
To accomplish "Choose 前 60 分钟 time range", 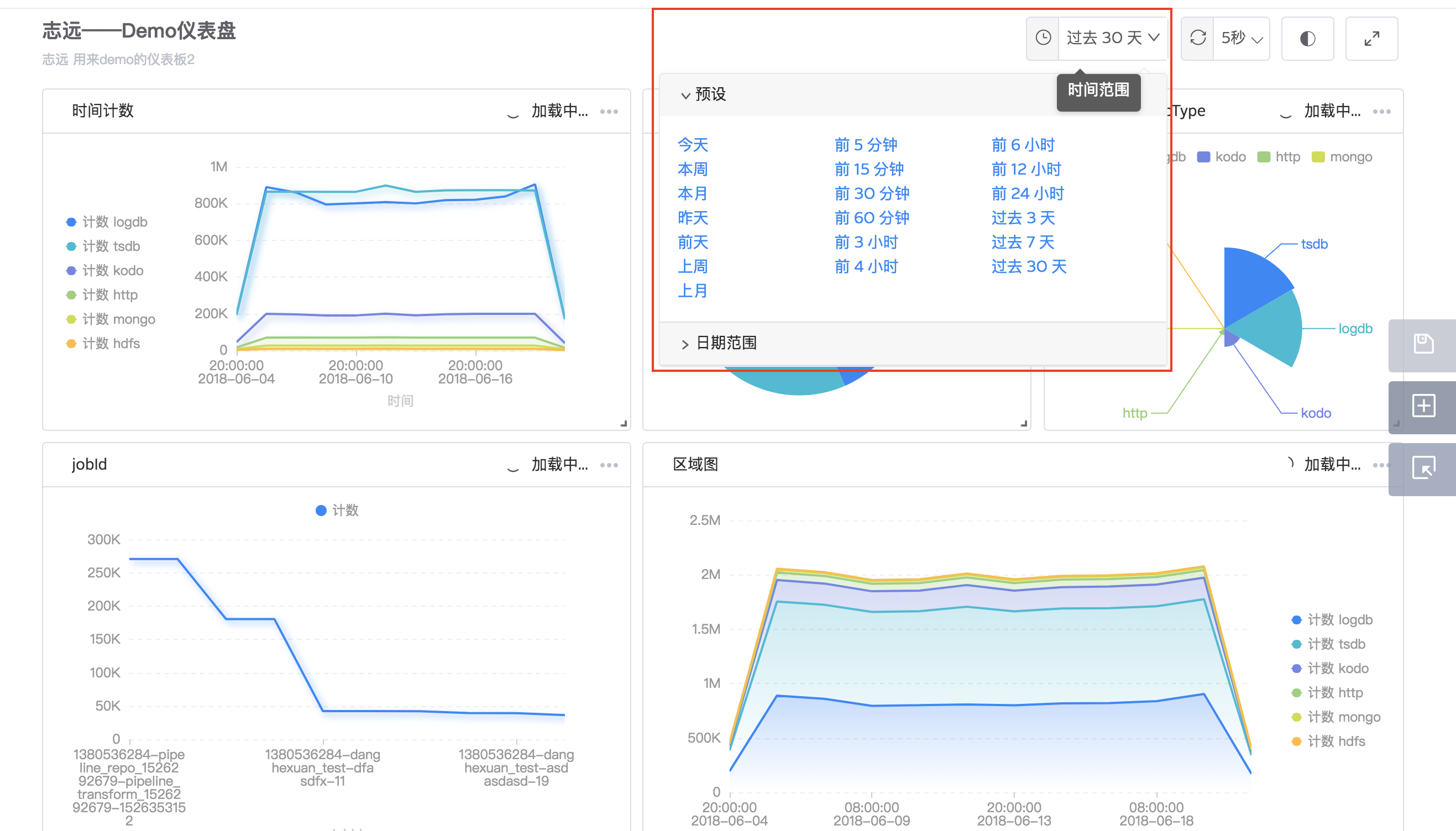I will (872, 218).
